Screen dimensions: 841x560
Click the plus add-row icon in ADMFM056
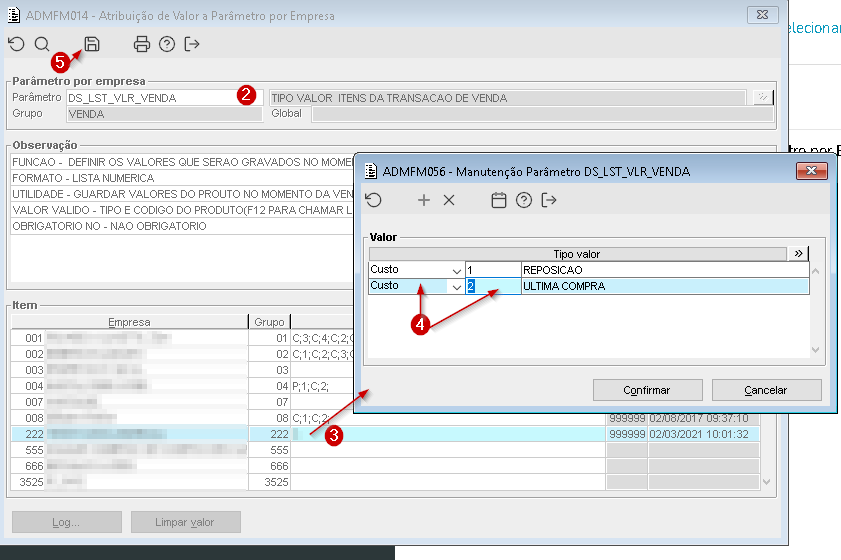click(x=424, y=200)
